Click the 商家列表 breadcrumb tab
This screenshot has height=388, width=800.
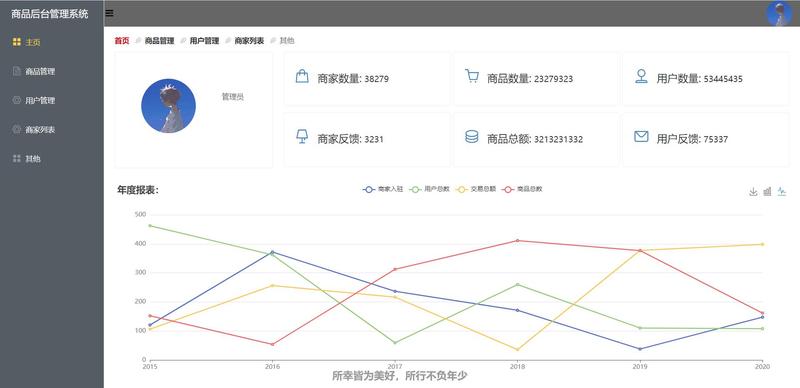(249, 41)
